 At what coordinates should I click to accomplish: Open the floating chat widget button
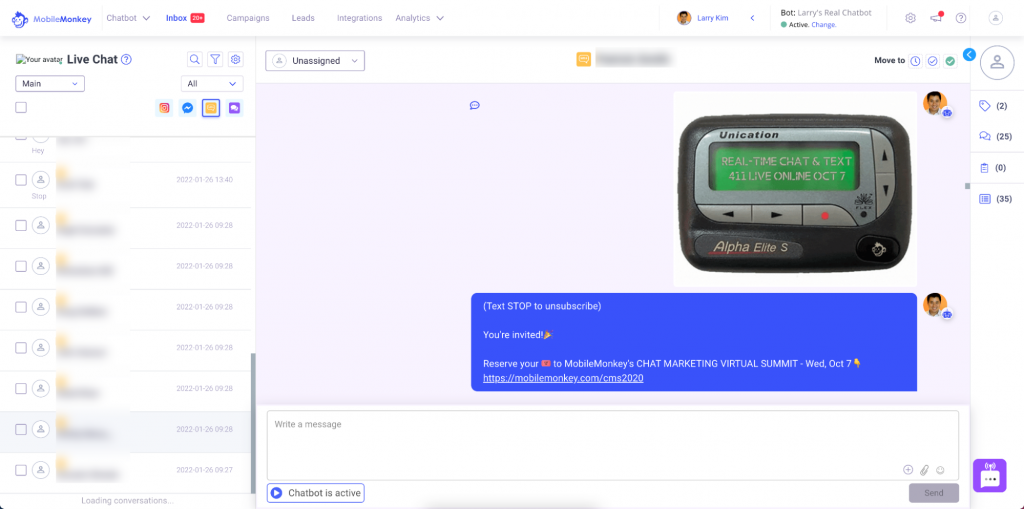[x=989, y=475]
